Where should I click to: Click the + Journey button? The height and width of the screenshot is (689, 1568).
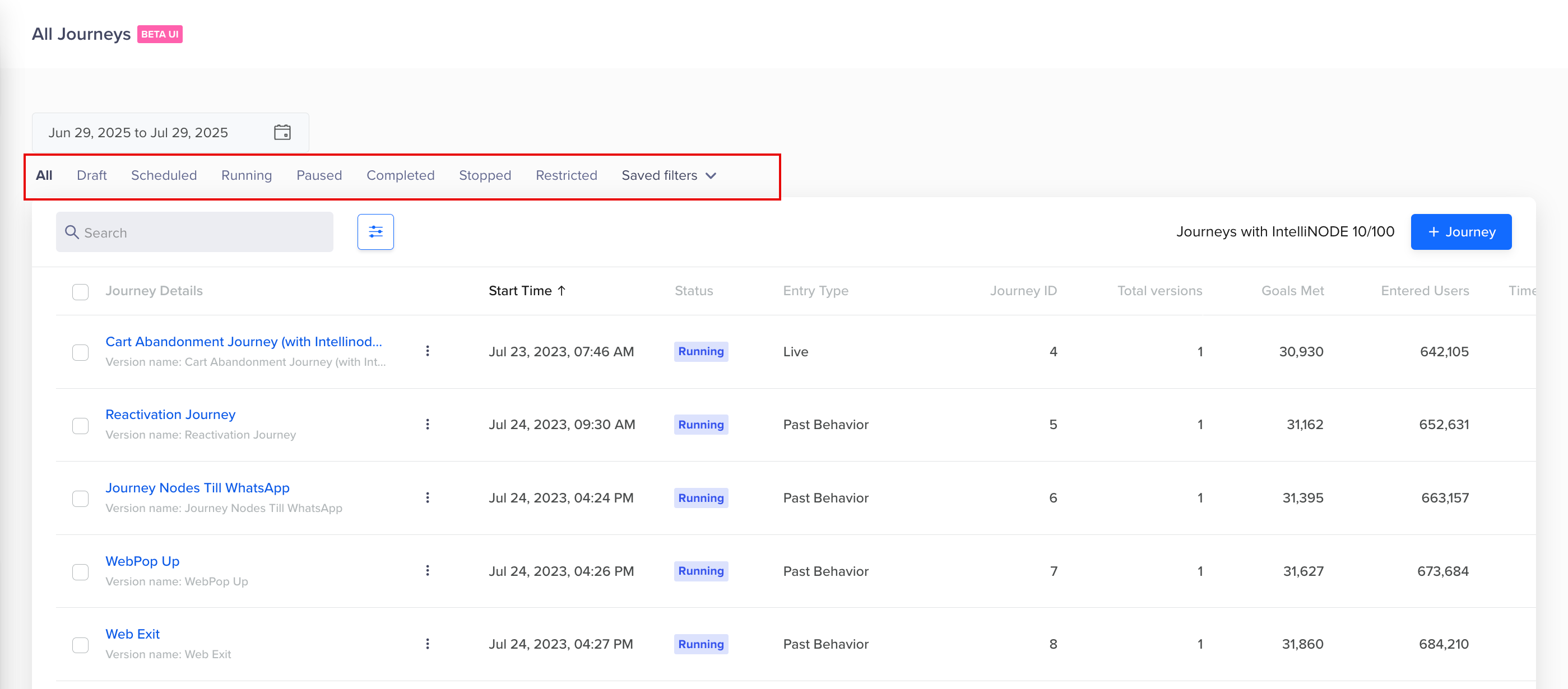click(1460, 232)
